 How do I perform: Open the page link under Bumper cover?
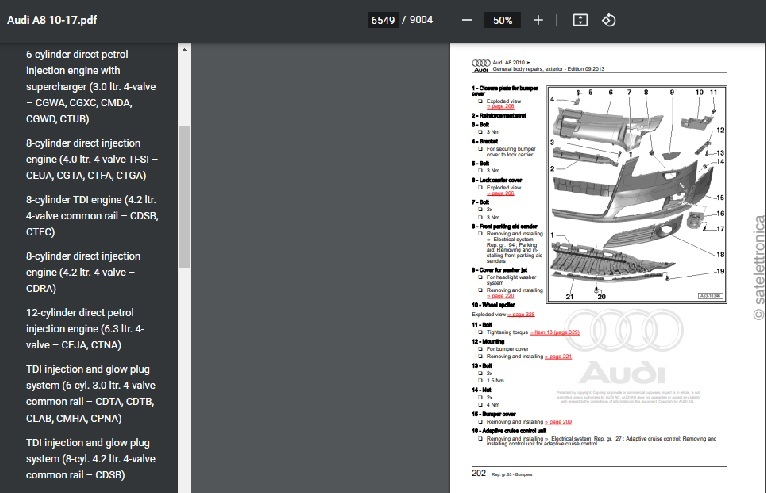pos(559,423)
